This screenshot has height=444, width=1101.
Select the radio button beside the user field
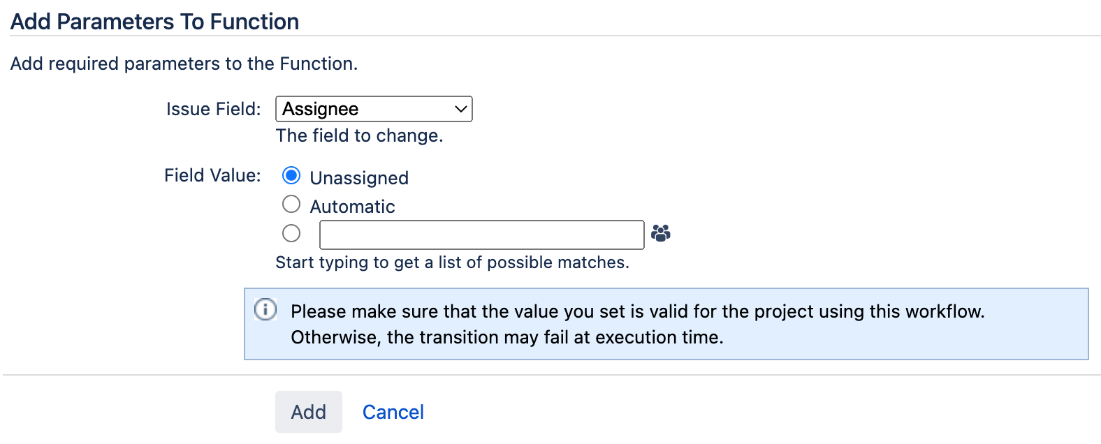point(291,234)
